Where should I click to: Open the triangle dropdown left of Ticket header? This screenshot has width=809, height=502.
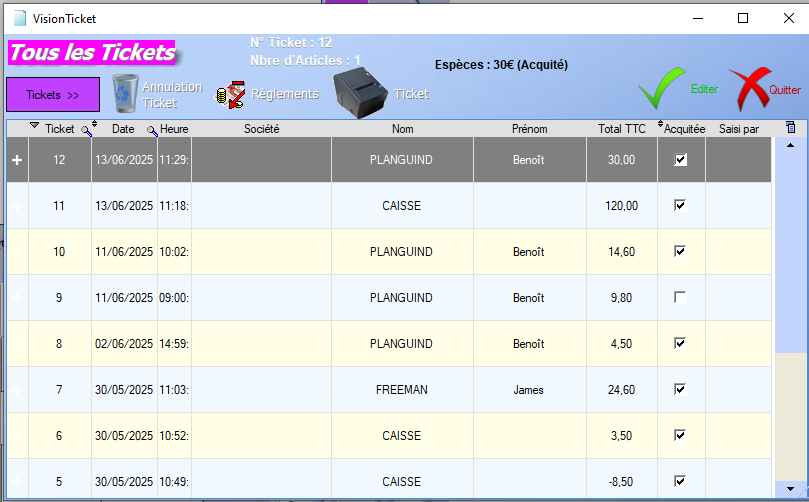click(x=35, y=126)
